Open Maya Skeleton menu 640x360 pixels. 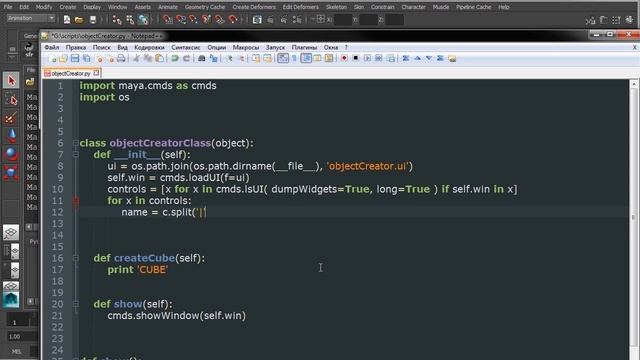coord(336,7)
